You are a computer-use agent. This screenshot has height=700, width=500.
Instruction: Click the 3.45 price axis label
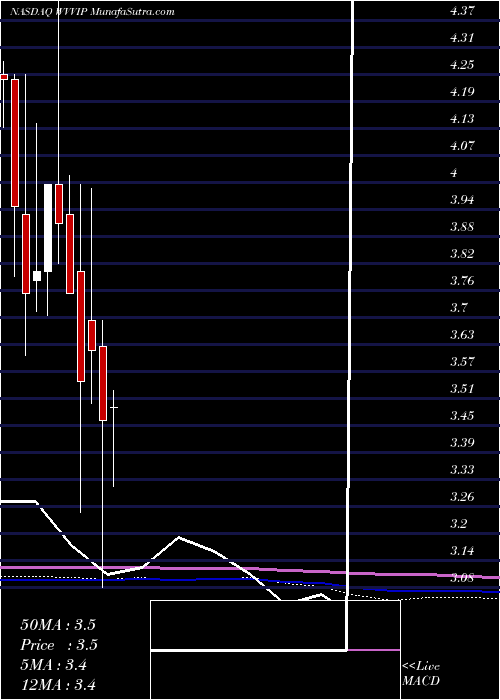(x=462, y=416)
